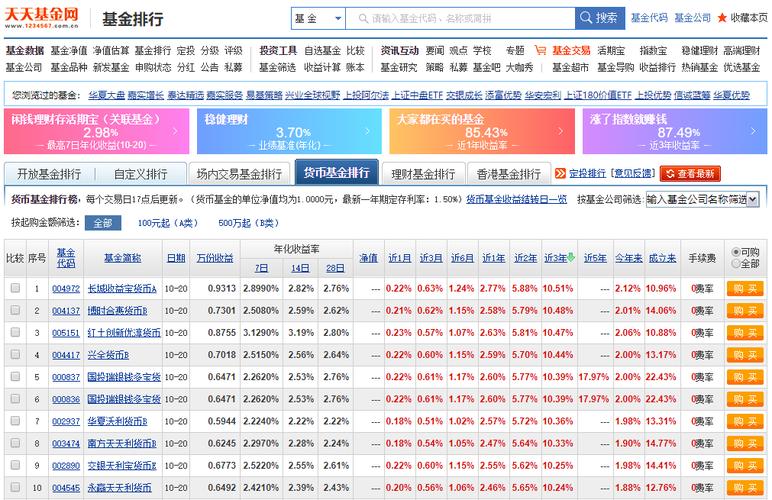Open the 上证180价值ETF recently viewed fund
This screenshot has height=500, width=772.
tap(598, 95)
